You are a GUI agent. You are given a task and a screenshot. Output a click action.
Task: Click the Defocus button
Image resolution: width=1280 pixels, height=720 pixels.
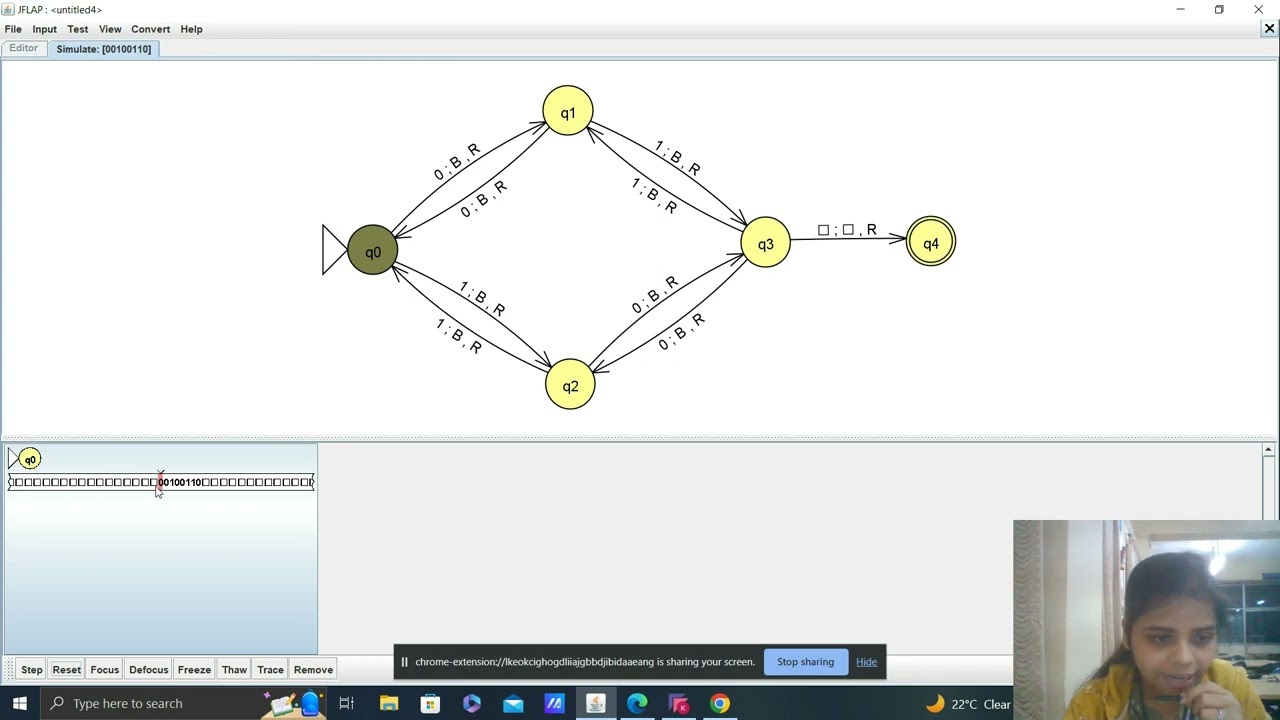[148, 670]
